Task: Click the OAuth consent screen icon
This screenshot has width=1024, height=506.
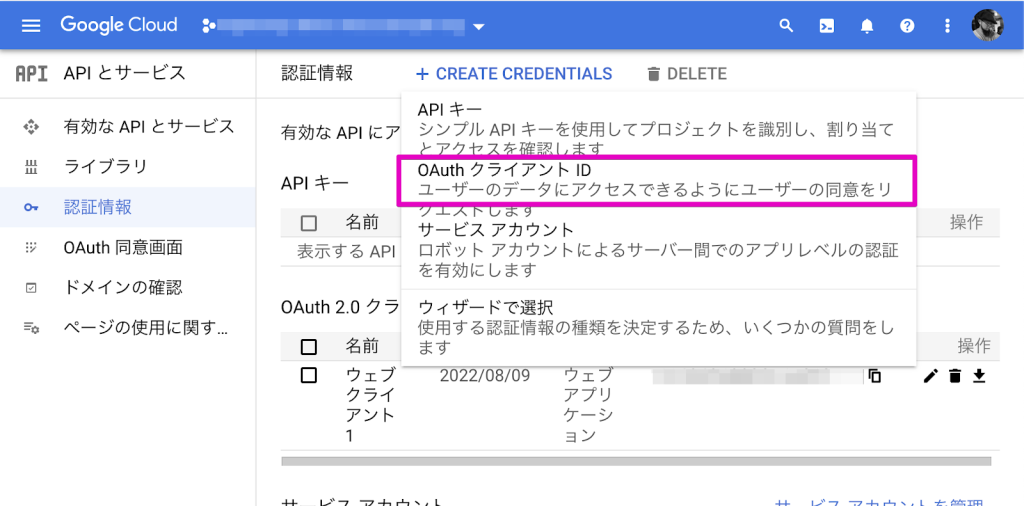Action: tap(31, 247)
